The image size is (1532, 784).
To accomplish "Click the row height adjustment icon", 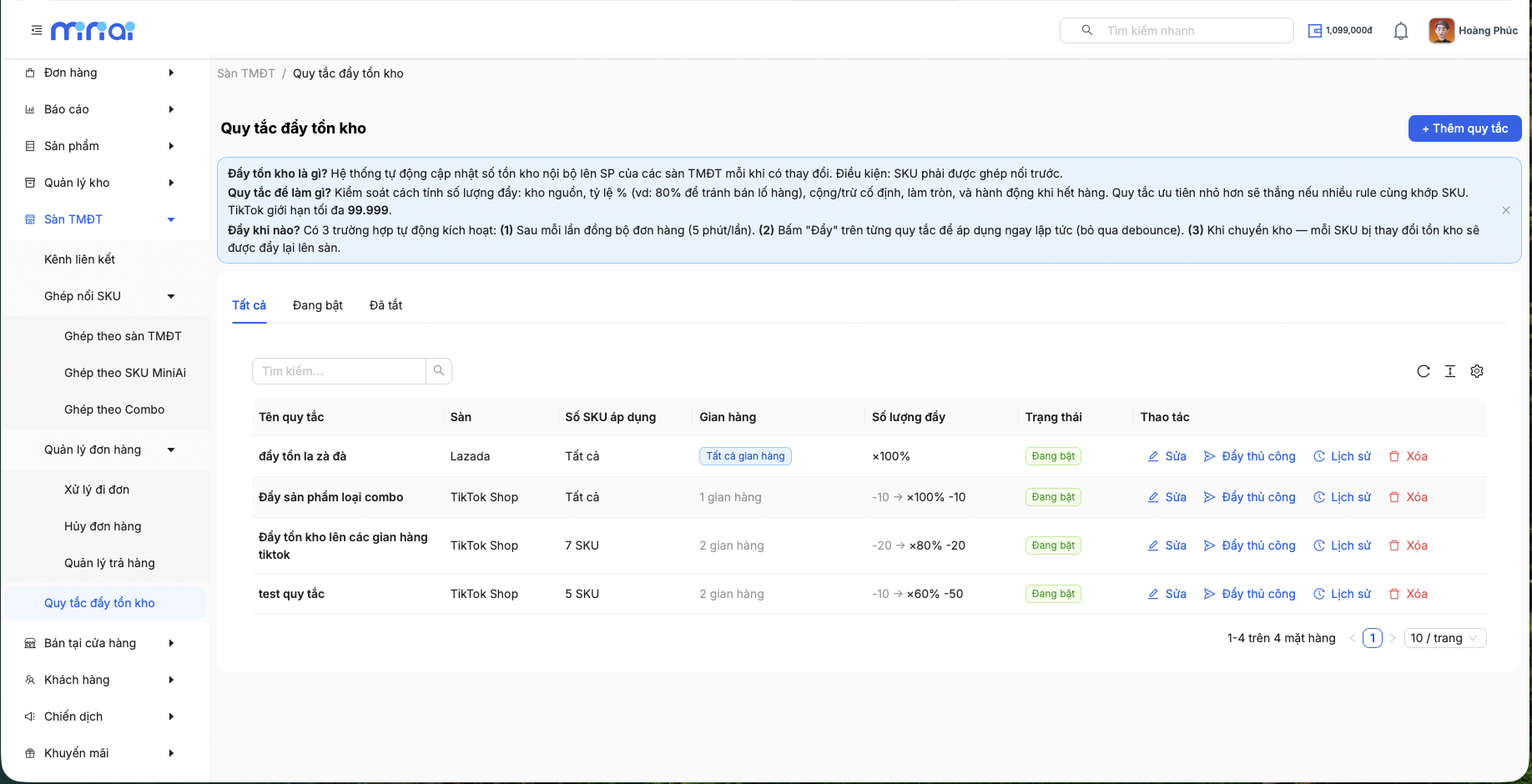I will (1450, 371).
